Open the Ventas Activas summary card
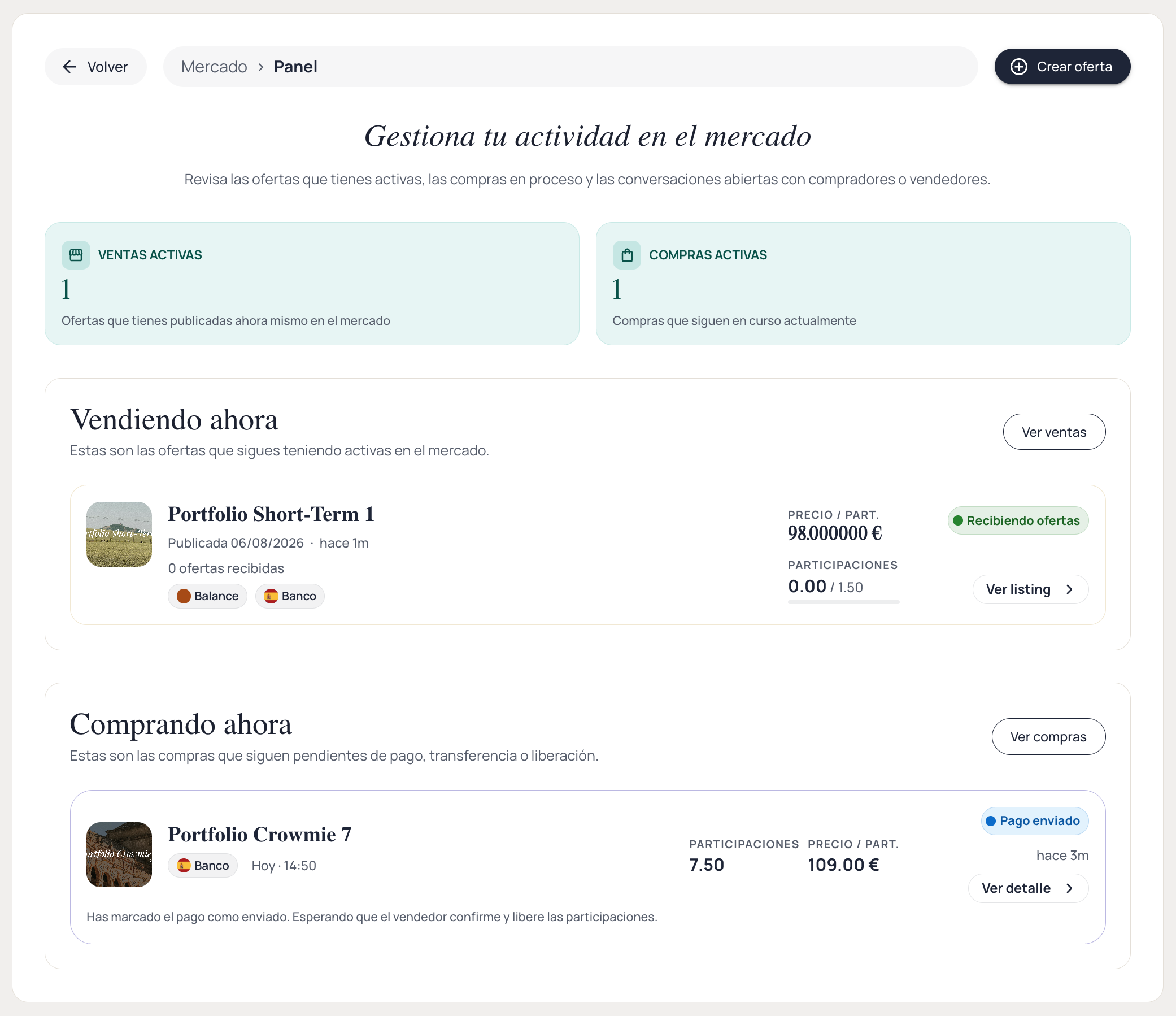1176x1016 pixels. click(312, 284)
